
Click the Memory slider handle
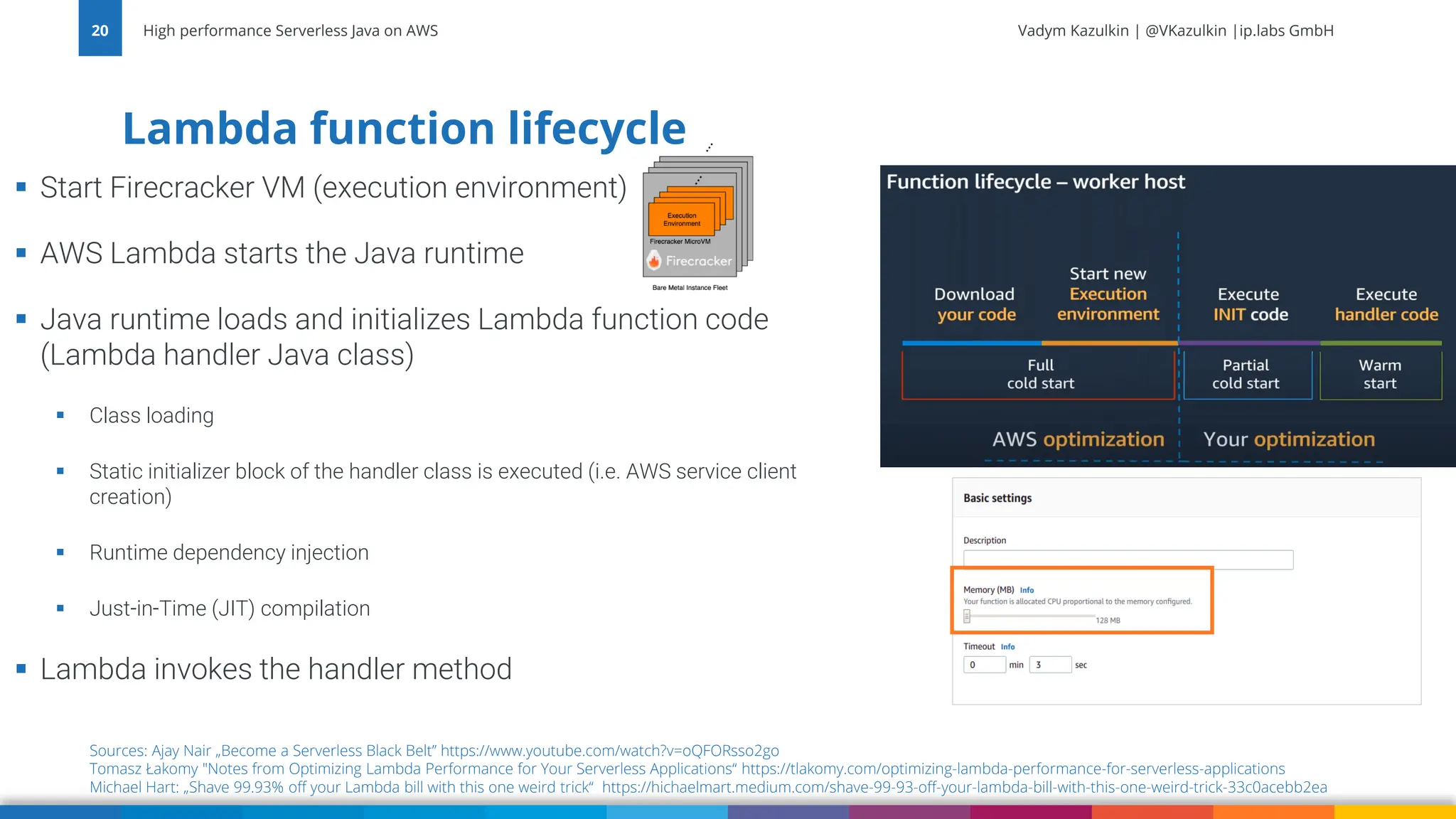(x=967, y=616)
